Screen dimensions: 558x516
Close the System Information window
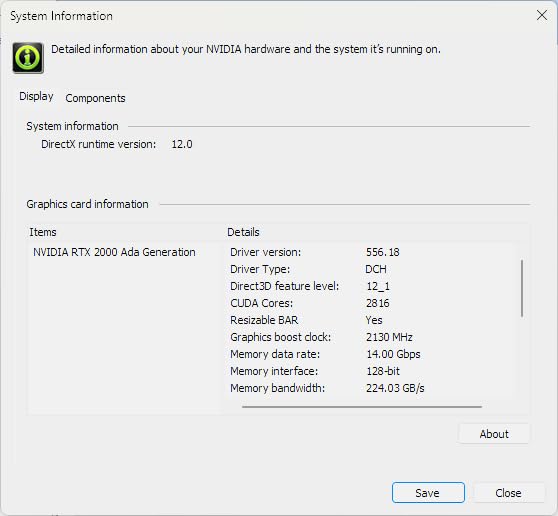pos(542,15)
